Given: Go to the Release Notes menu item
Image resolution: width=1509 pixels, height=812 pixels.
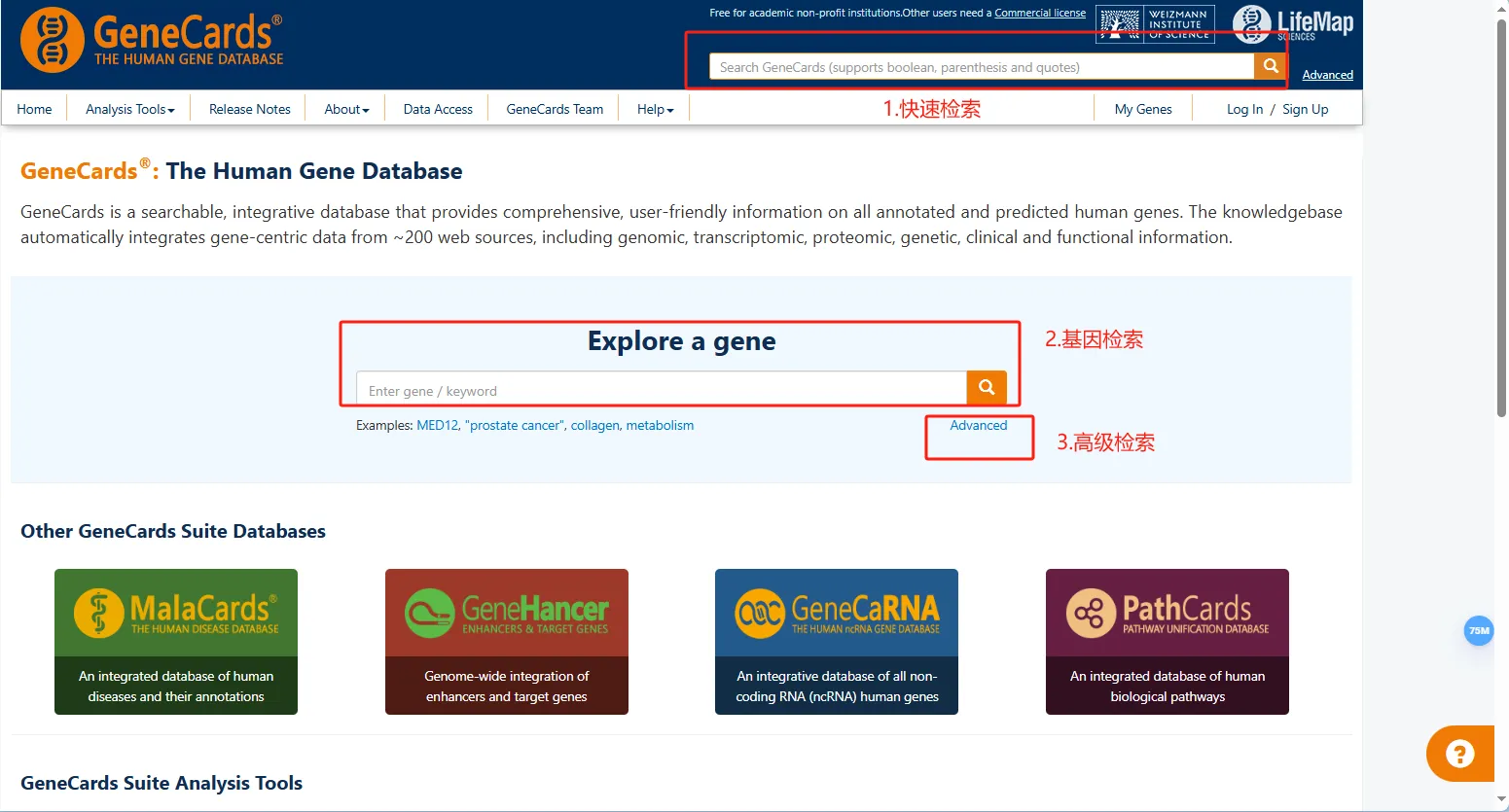Looking at the screenshot, I should [x=249, y=109].
